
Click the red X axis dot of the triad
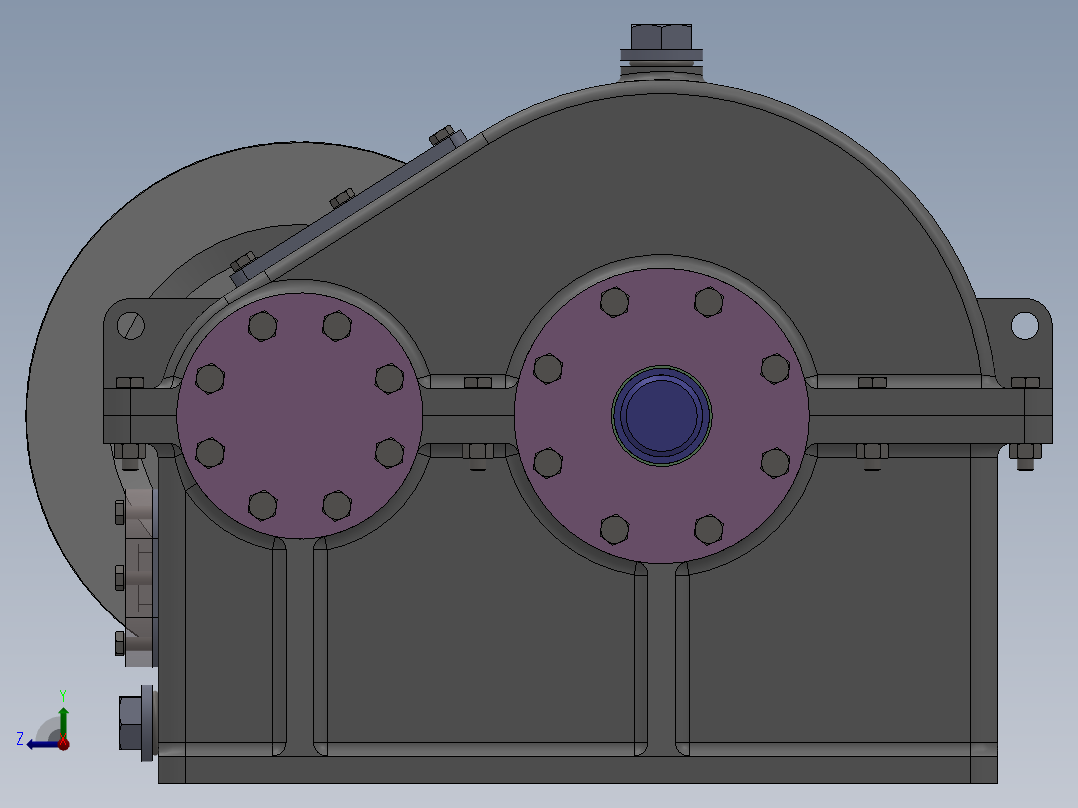(x=64, y=743)
